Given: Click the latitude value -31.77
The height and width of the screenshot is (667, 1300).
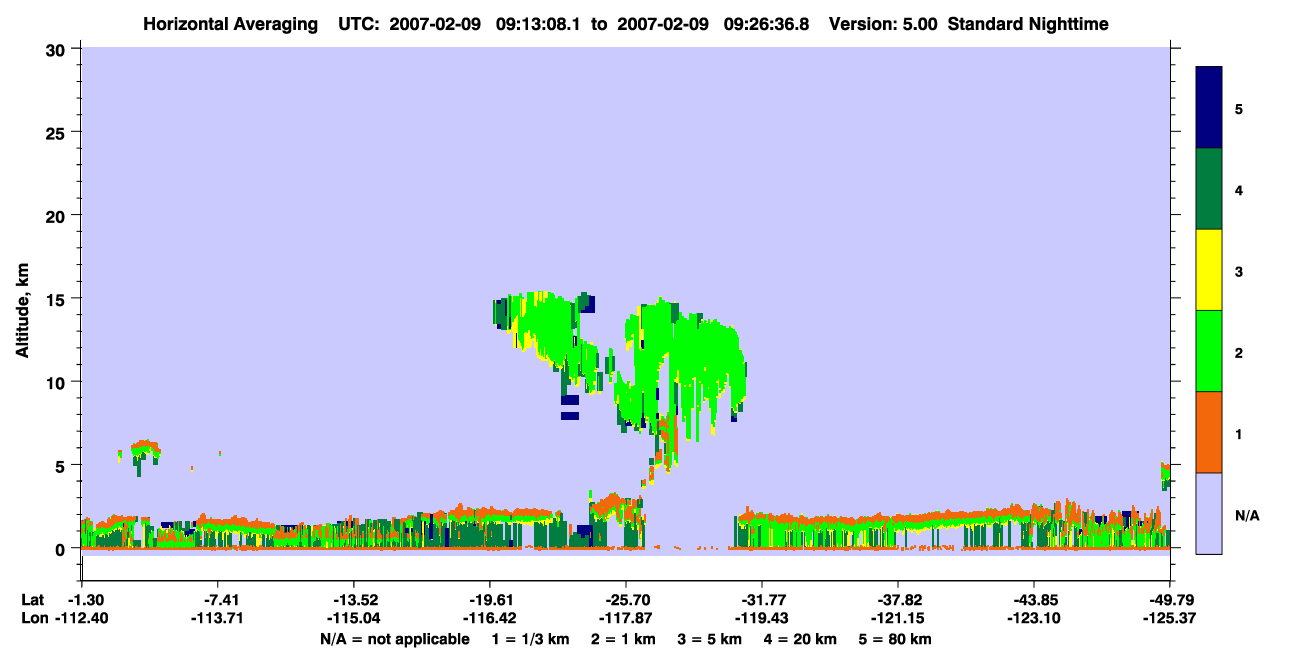Looking at the screenshot, I should 761,600.
